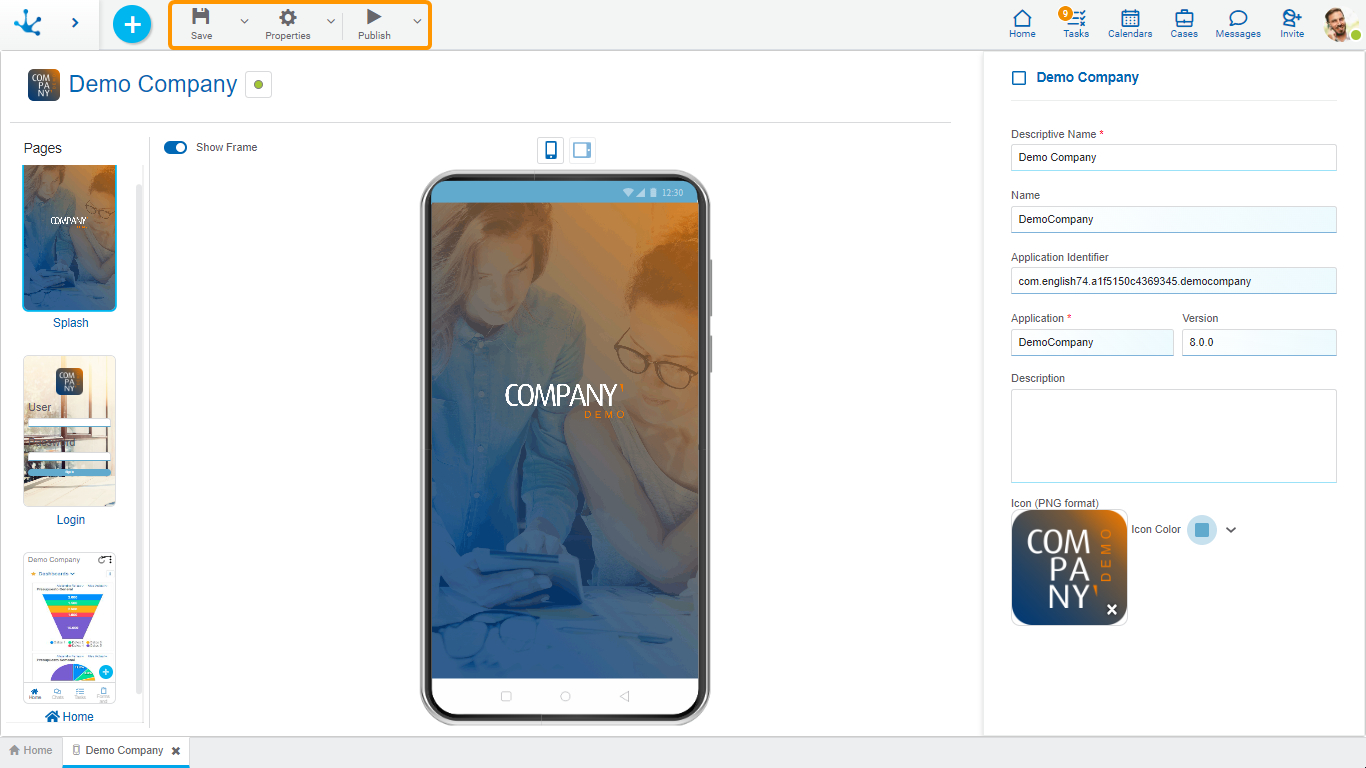Click the Deyel logo icon
Image resolution: width=1366 pixels, height=768 pixels.
tap(28, 22)
